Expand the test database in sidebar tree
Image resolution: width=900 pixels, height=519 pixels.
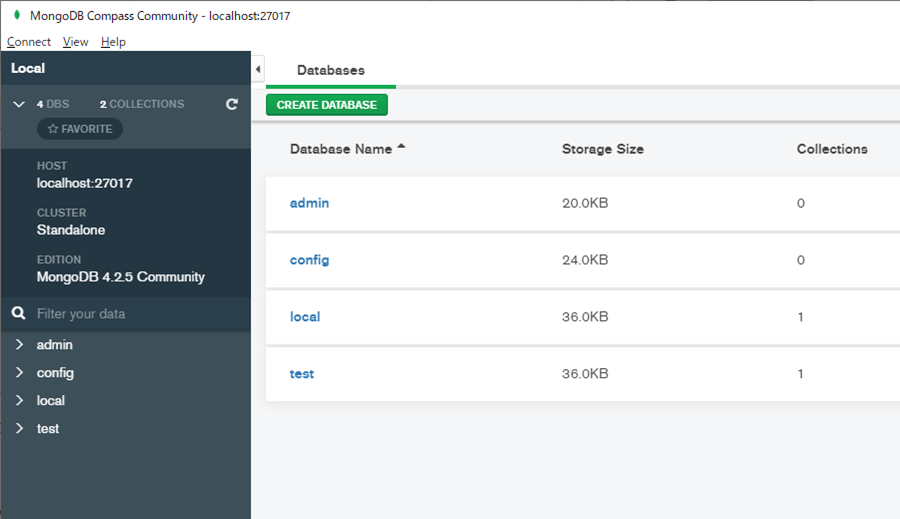19,428
